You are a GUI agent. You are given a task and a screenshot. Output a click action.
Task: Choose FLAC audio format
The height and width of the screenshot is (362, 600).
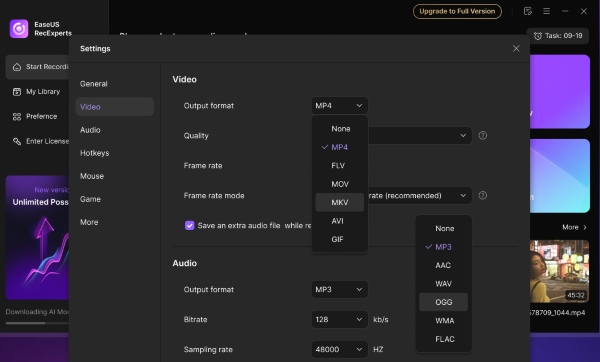(443, 339)
